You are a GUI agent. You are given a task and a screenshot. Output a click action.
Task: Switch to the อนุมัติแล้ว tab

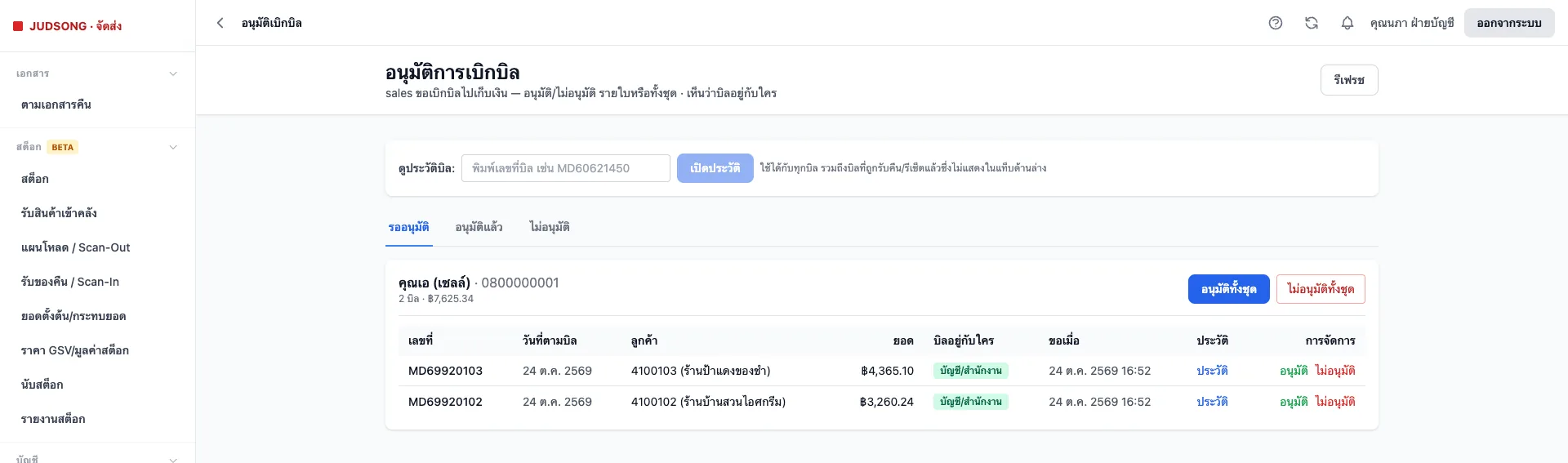click(x=479, y=227)
